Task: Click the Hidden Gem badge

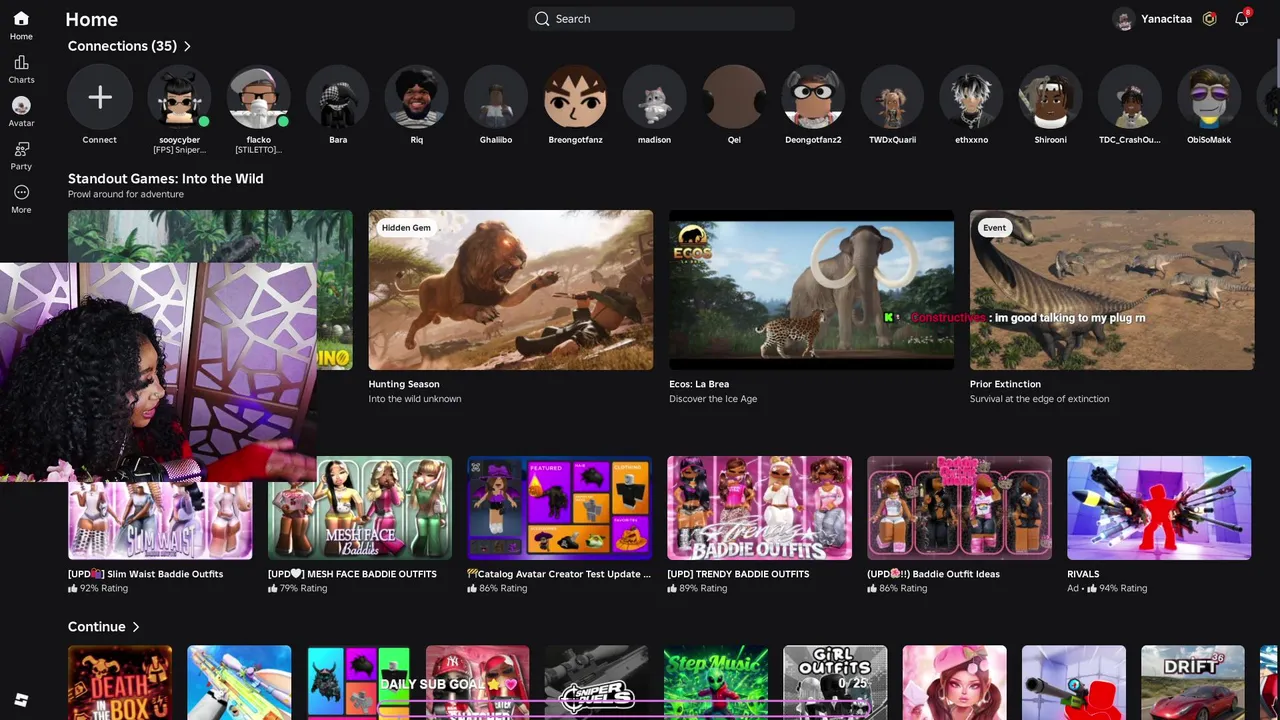Action: (406, 228)
